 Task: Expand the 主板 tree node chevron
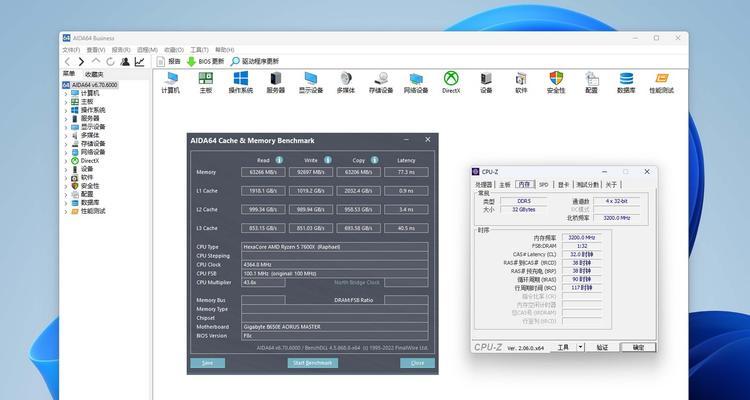(66, 102)
